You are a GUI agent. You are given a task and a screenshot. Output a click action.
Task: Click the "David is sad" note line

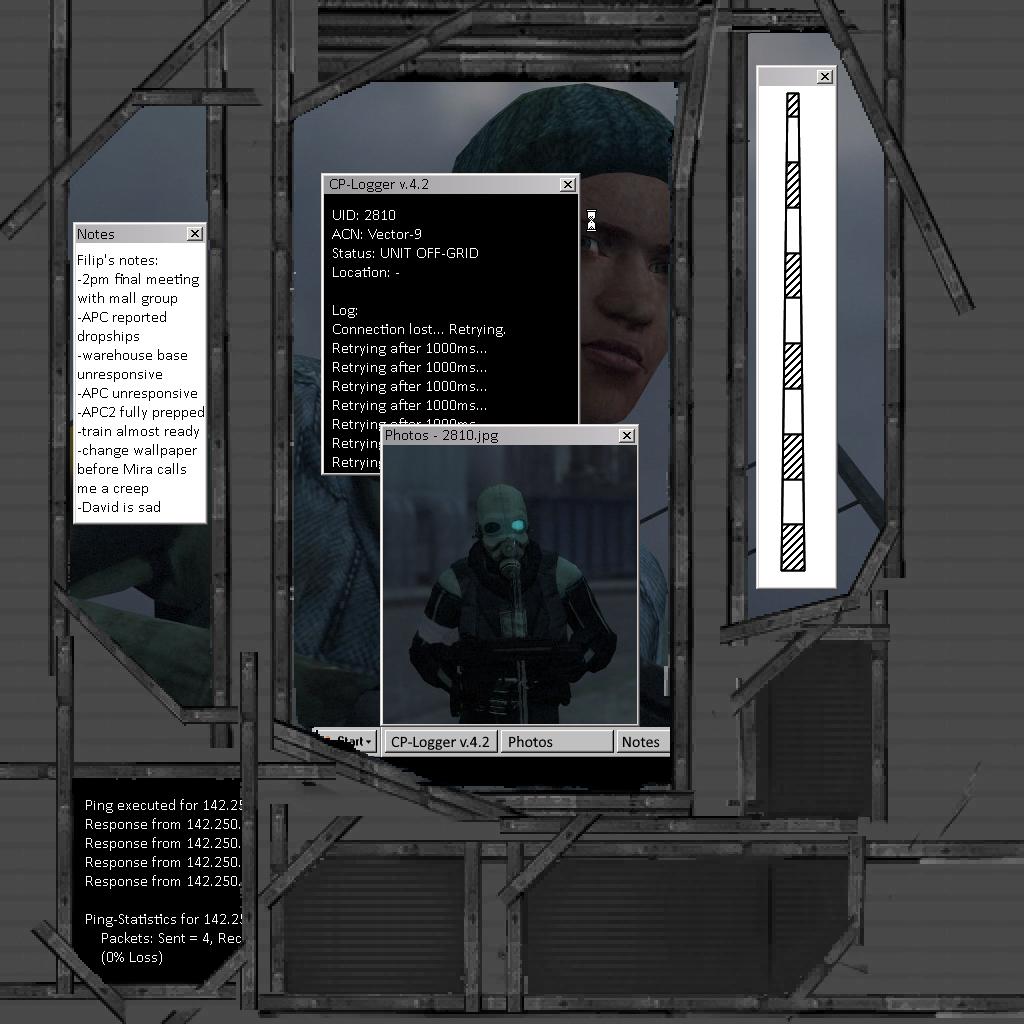(x=119, y=507)
